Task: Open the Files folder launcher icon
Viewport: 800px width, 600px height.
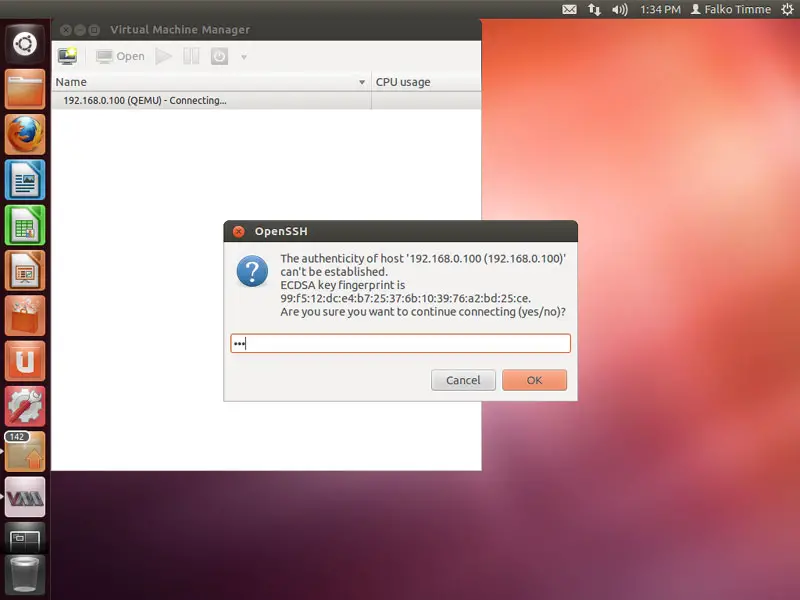Action: (24, 89)
